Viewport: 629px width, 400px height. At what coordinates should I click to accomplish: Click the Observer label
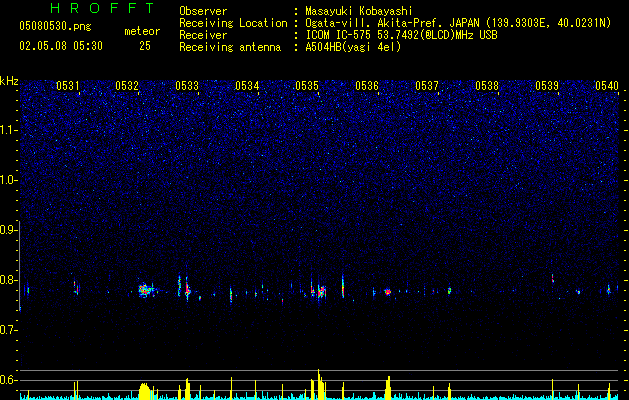click(x=203, y=11)
